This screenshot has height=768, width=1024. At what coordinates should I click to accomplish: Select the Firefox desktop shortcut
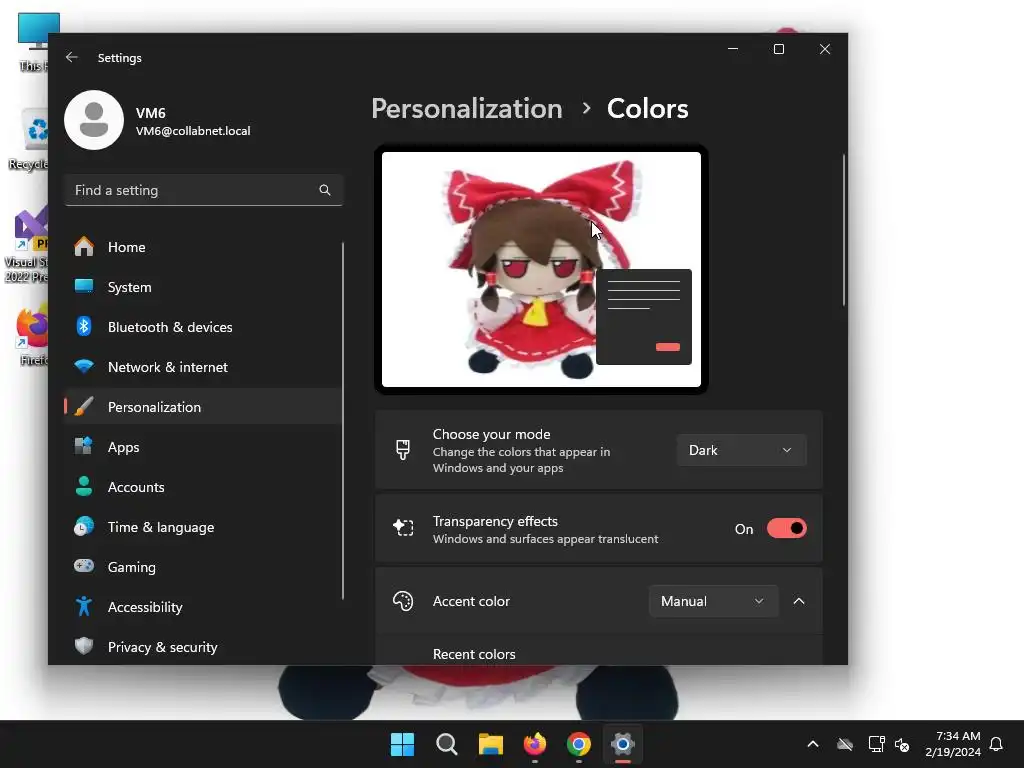(x=33, y=336)
